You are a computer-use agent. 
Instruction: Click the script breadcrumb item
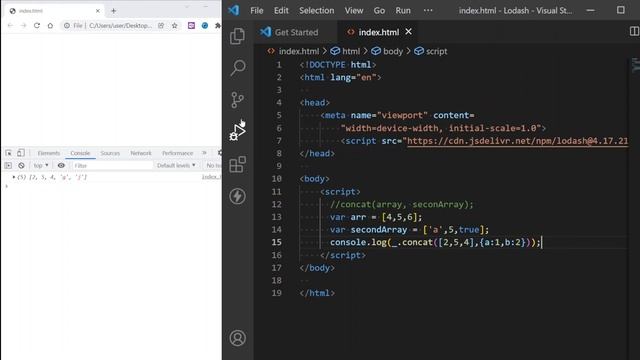pos(431,51)
